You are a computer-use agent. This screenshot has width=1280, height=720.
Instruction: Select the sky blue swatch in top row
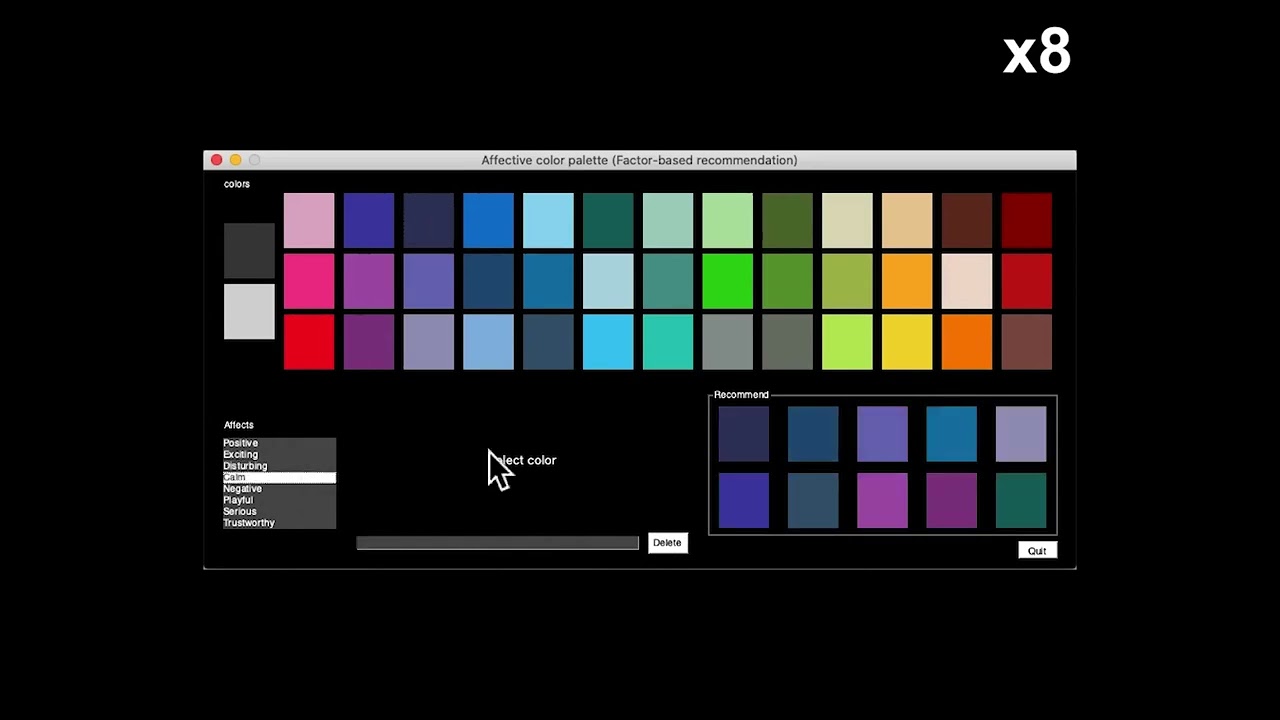pyautogui.click(x=548, y=221)
